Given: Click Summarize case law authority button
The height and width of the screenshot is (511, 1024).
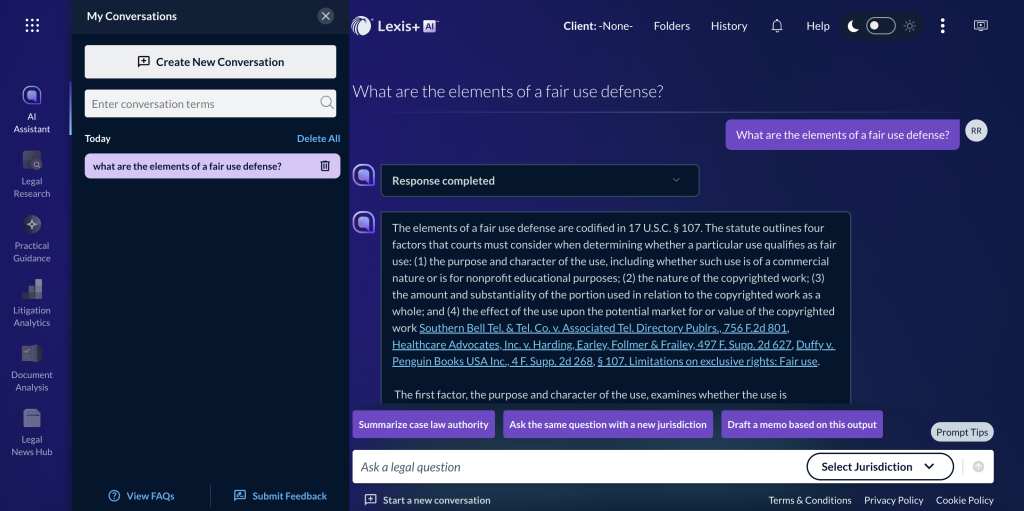Looking at the screenshot, I should [424, 424].
